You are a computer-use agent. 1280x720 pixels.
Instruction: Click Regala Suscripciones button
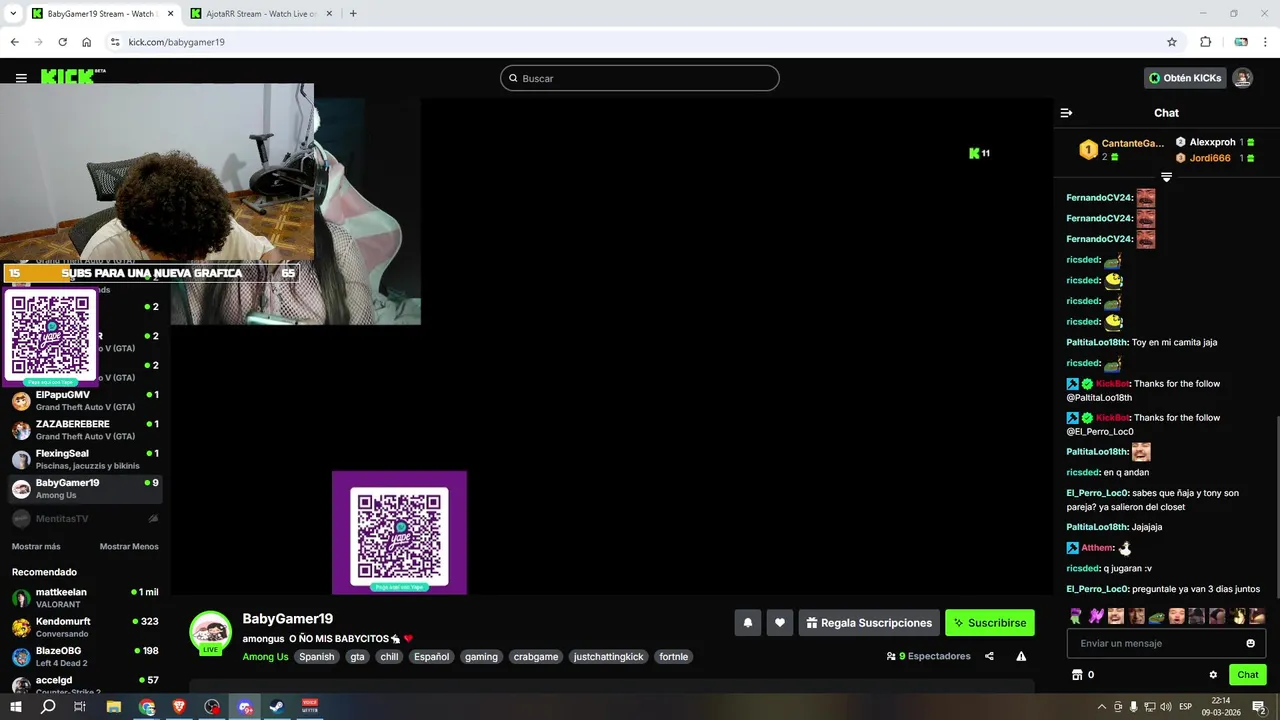(869, 623)
